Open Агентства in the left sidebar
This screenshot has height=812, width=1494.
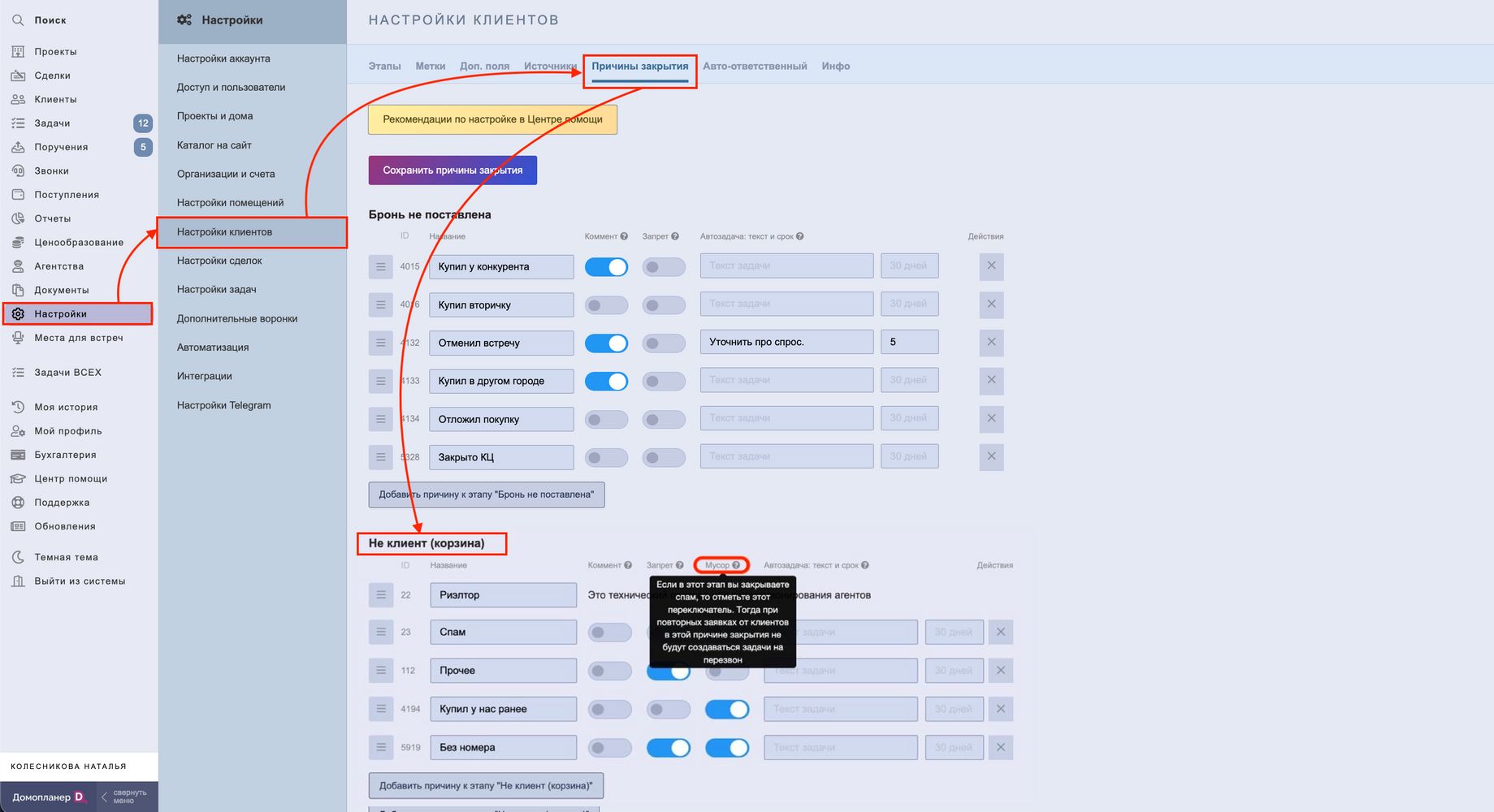tap(58, 266)
